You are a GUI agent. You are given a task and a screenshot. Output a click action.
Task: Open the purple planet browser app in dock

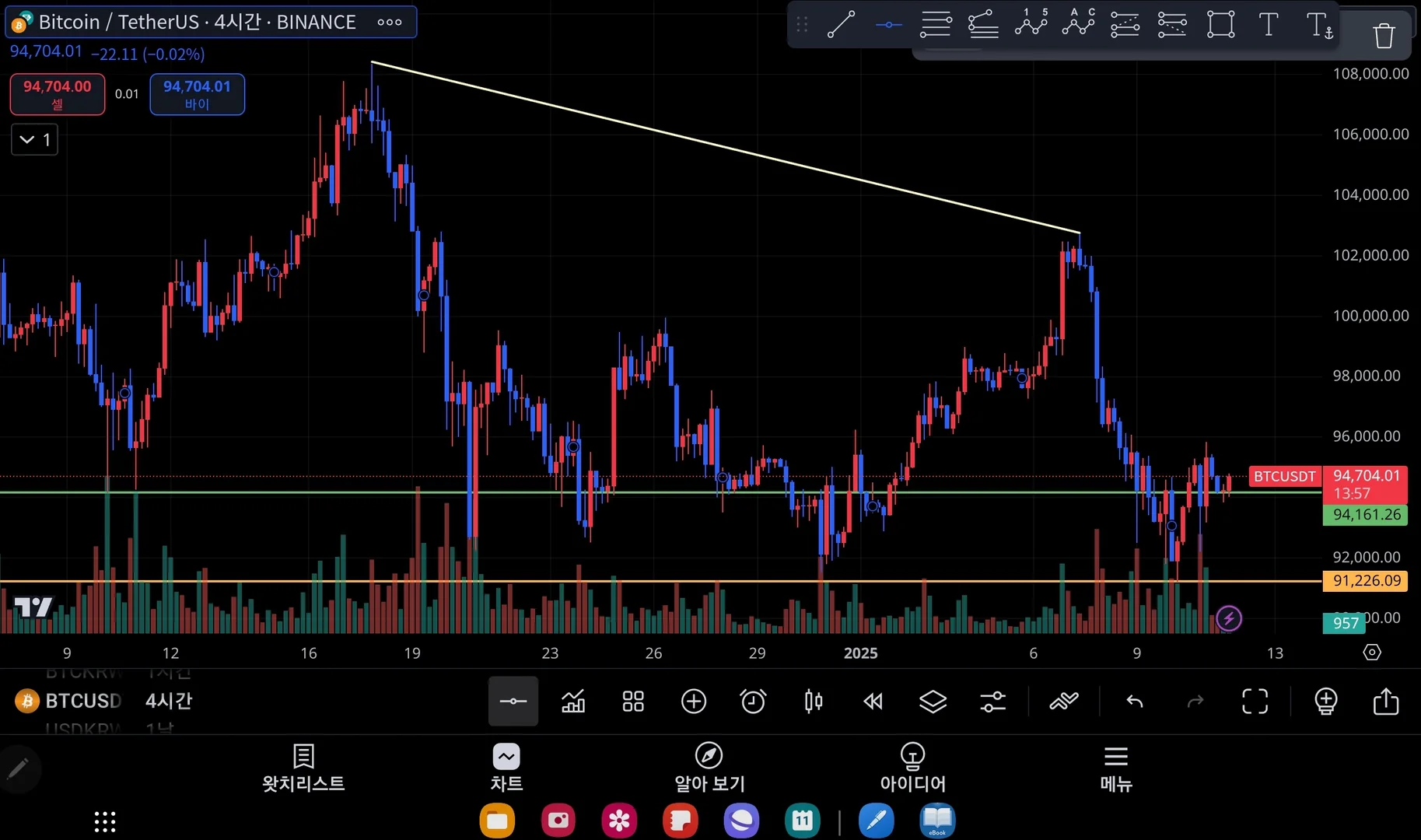(741, 821)
